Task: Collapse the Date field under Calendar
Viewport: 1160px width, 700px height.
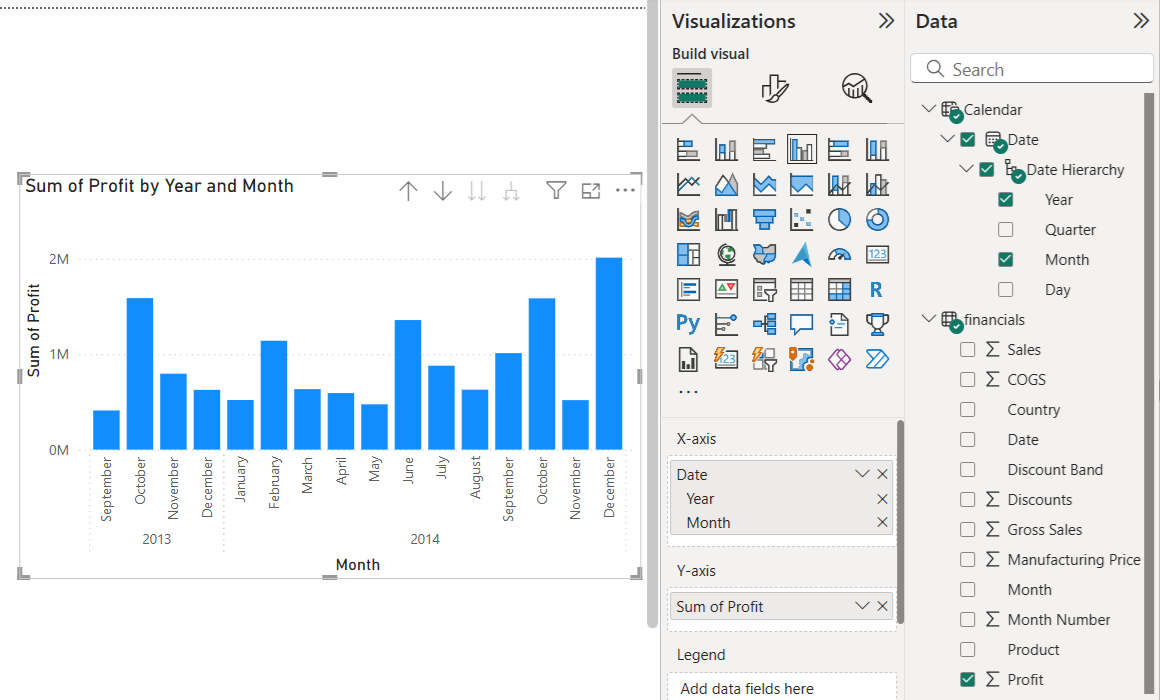Action: tap(947, 138)
